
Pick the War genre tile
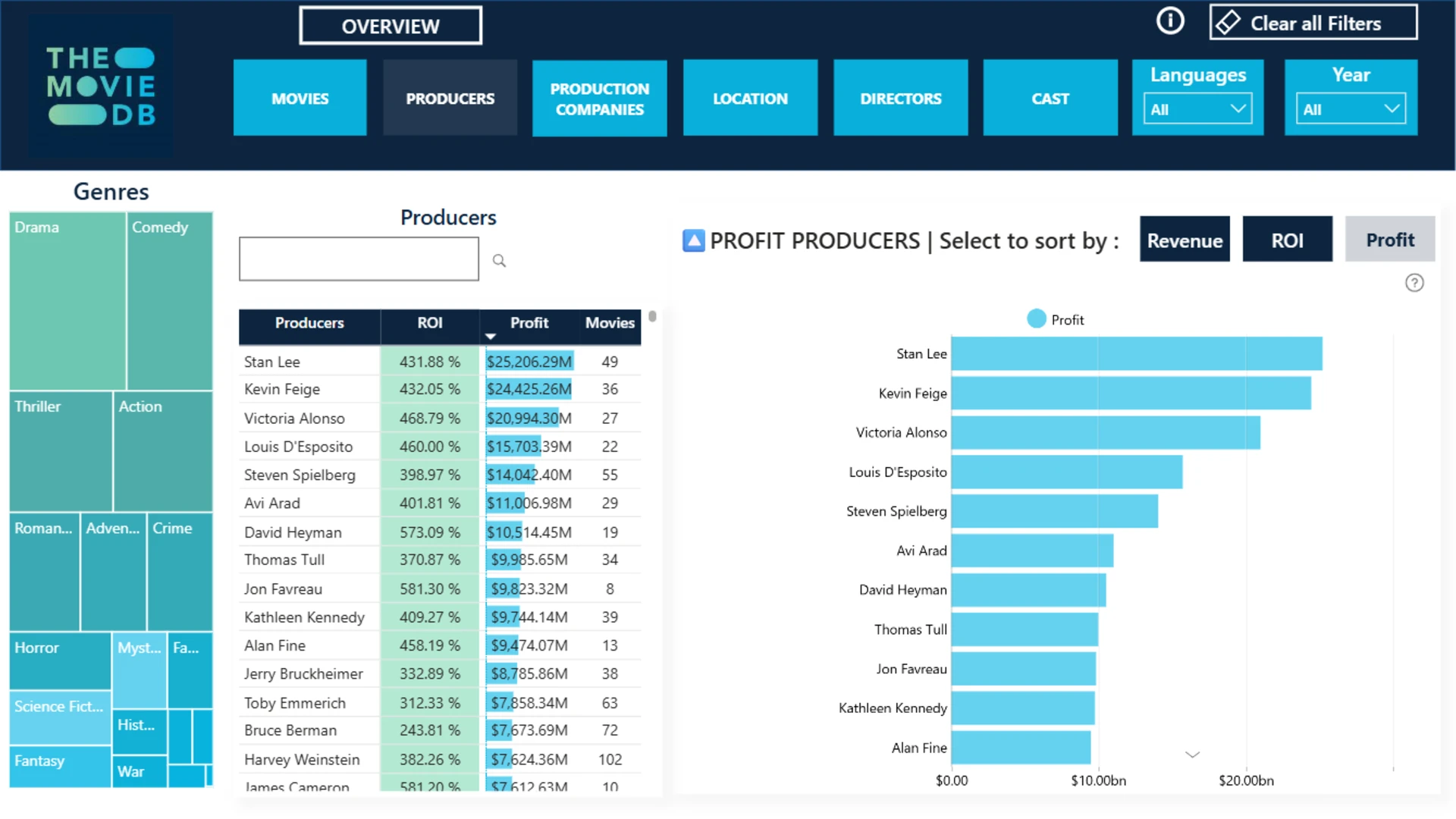pyautogui.click(x=140, y=771)
